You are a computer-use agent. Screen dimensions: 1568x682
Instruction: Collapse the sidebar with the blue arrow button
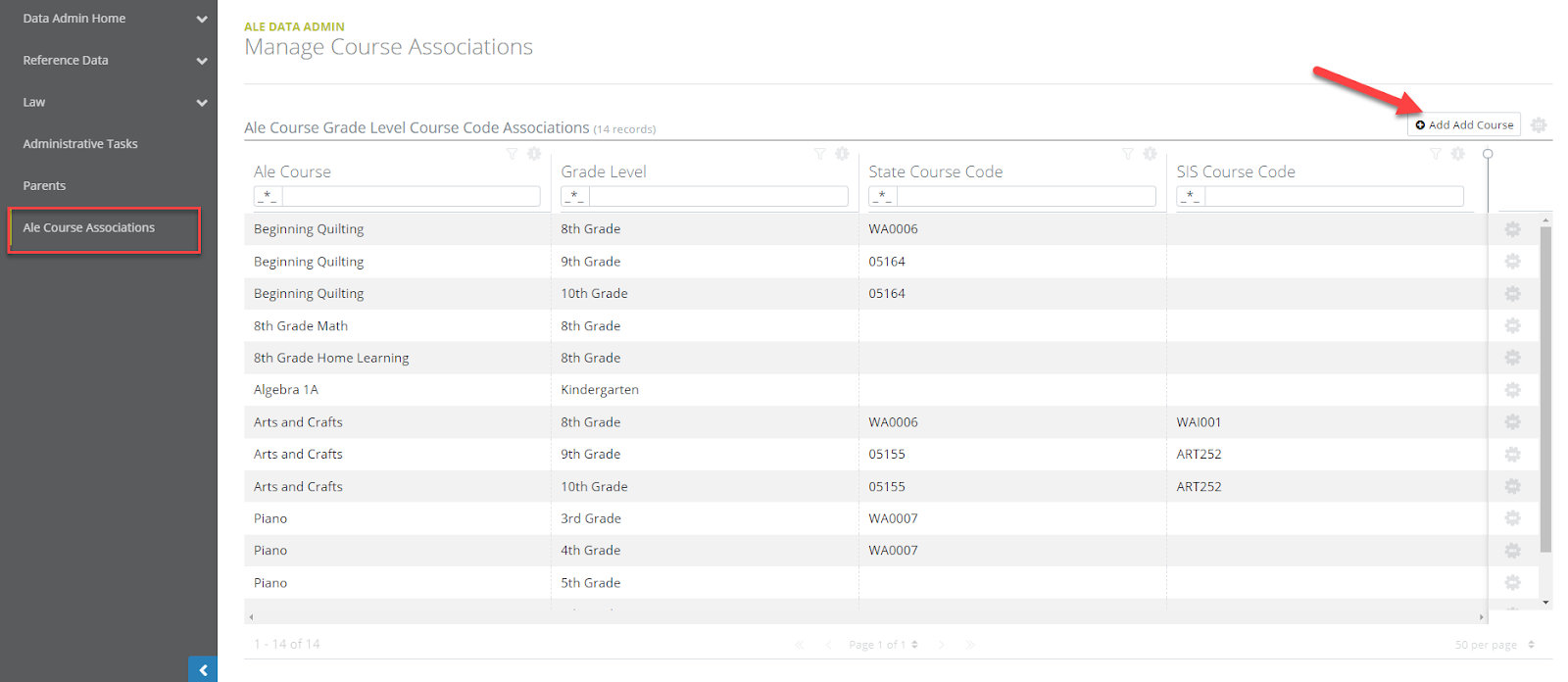[203, 669]
